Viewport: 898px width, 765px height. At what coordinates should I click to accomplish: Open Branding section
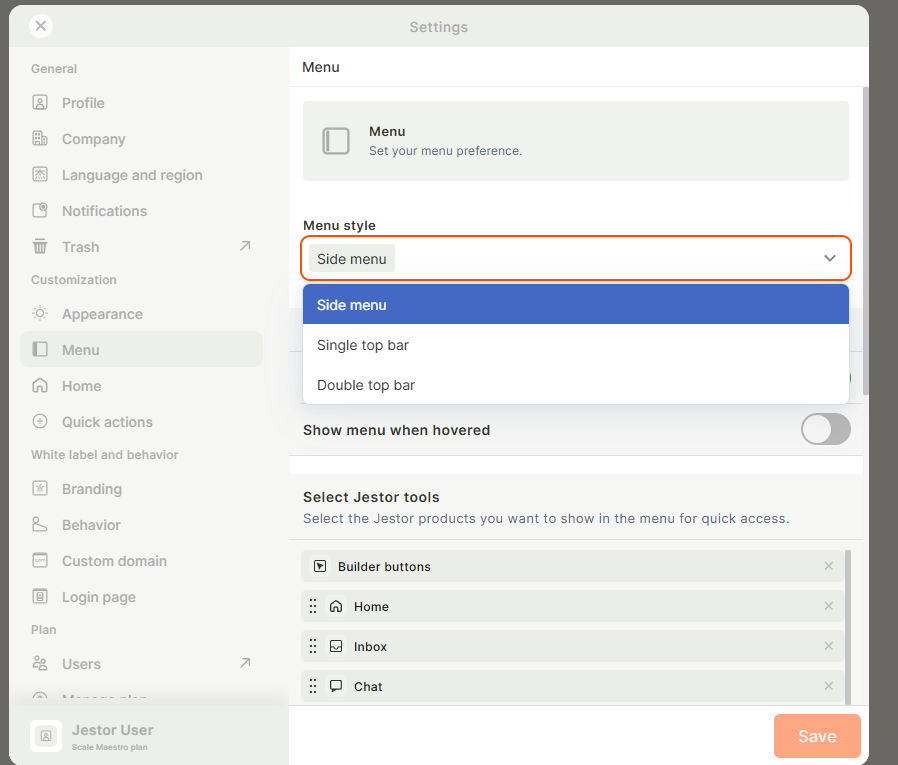141,488
